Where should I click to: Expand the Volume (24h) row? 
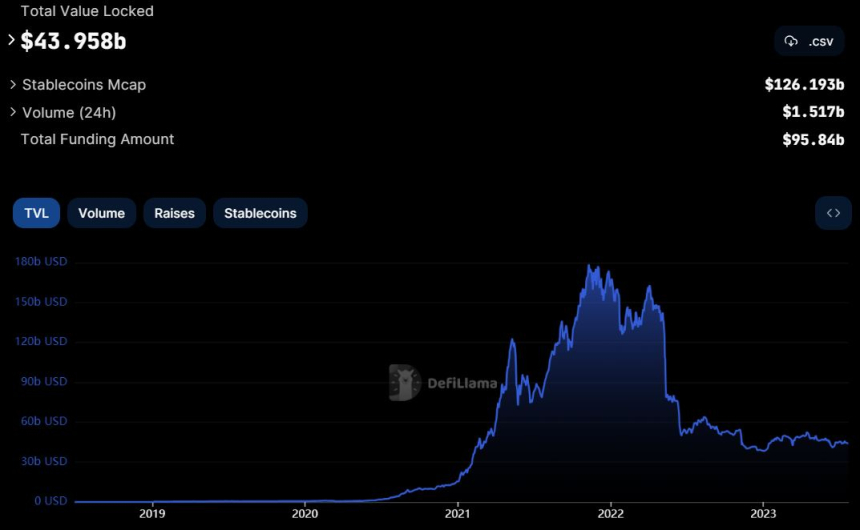coord(12,113)
